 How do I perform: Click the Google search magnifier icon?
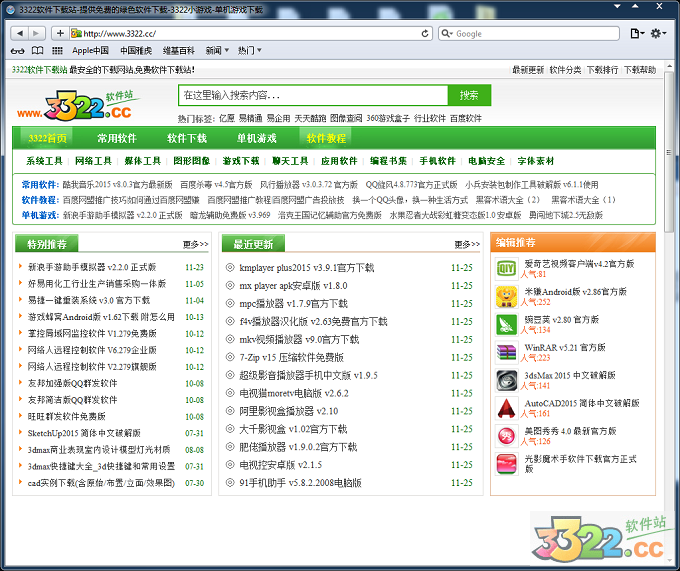(446, 33)
